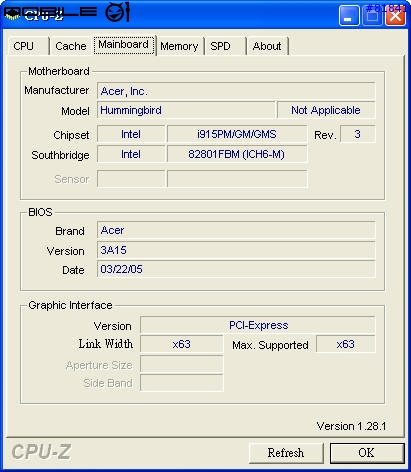Screen dimensions: 411x472
Task: Click the graphic version 'PCI-Express' field
Action: pos(258,325)
